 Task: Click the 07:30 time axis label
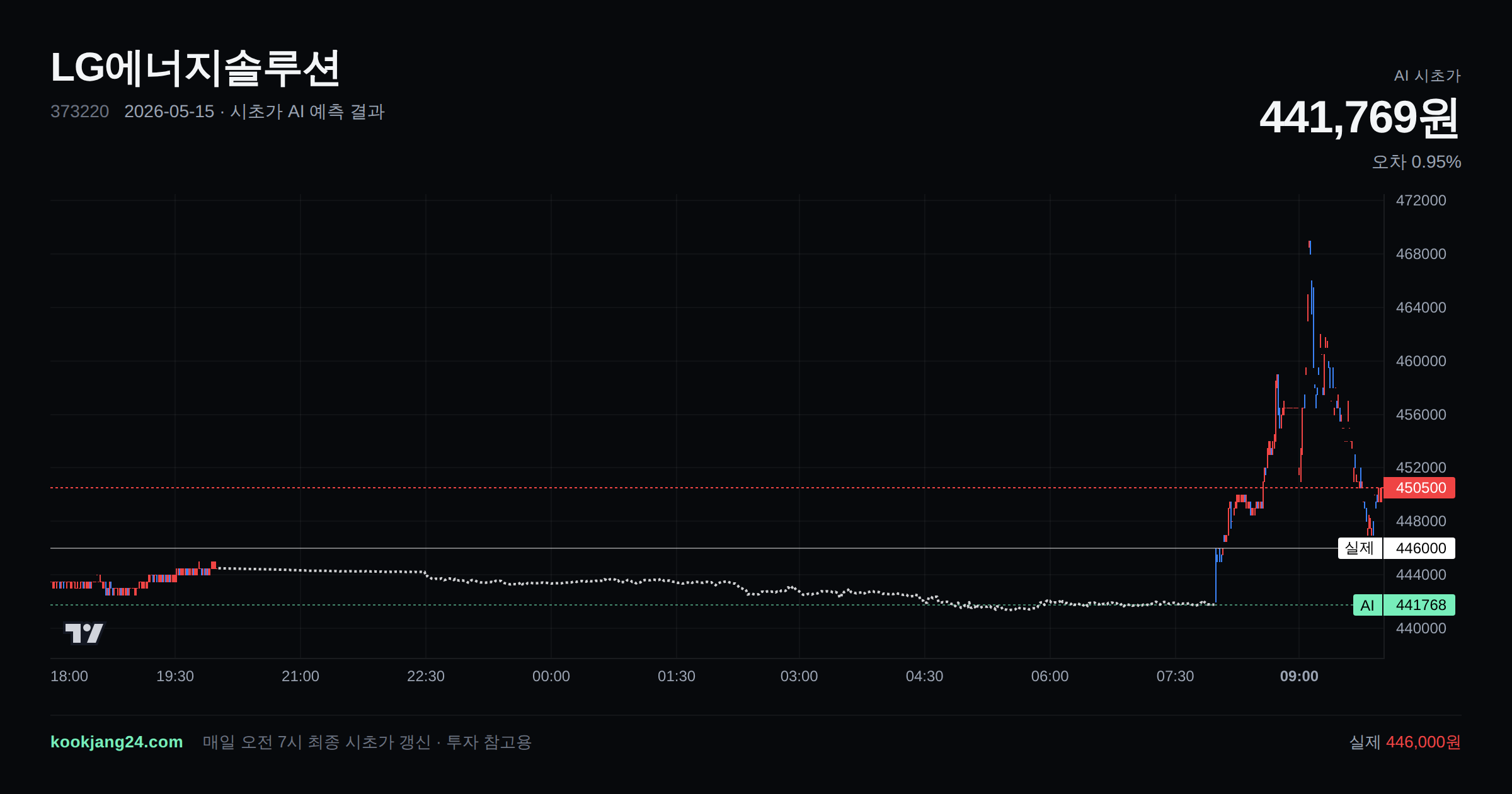click(1176, 676)
